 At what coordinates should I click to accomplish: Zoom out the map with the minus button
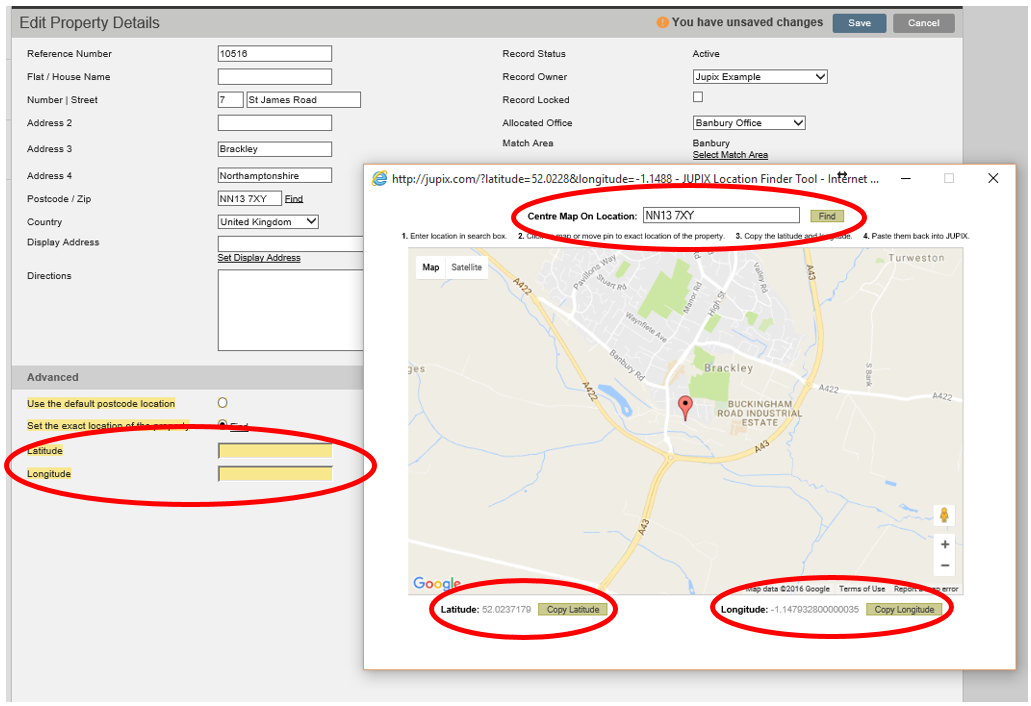[x=945, y=565]
